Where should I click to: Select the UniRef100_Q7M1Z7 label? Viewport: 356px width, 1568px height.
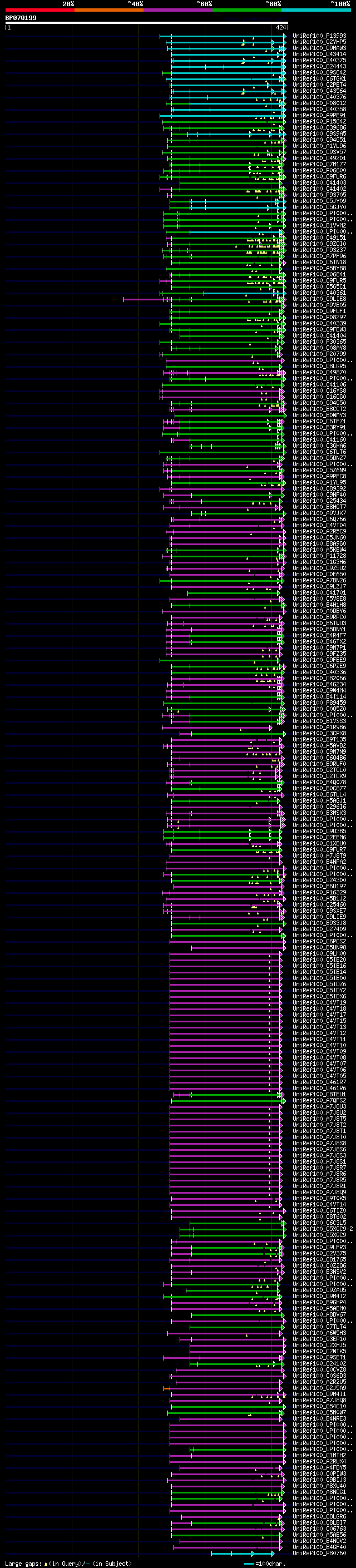[319, 164]
